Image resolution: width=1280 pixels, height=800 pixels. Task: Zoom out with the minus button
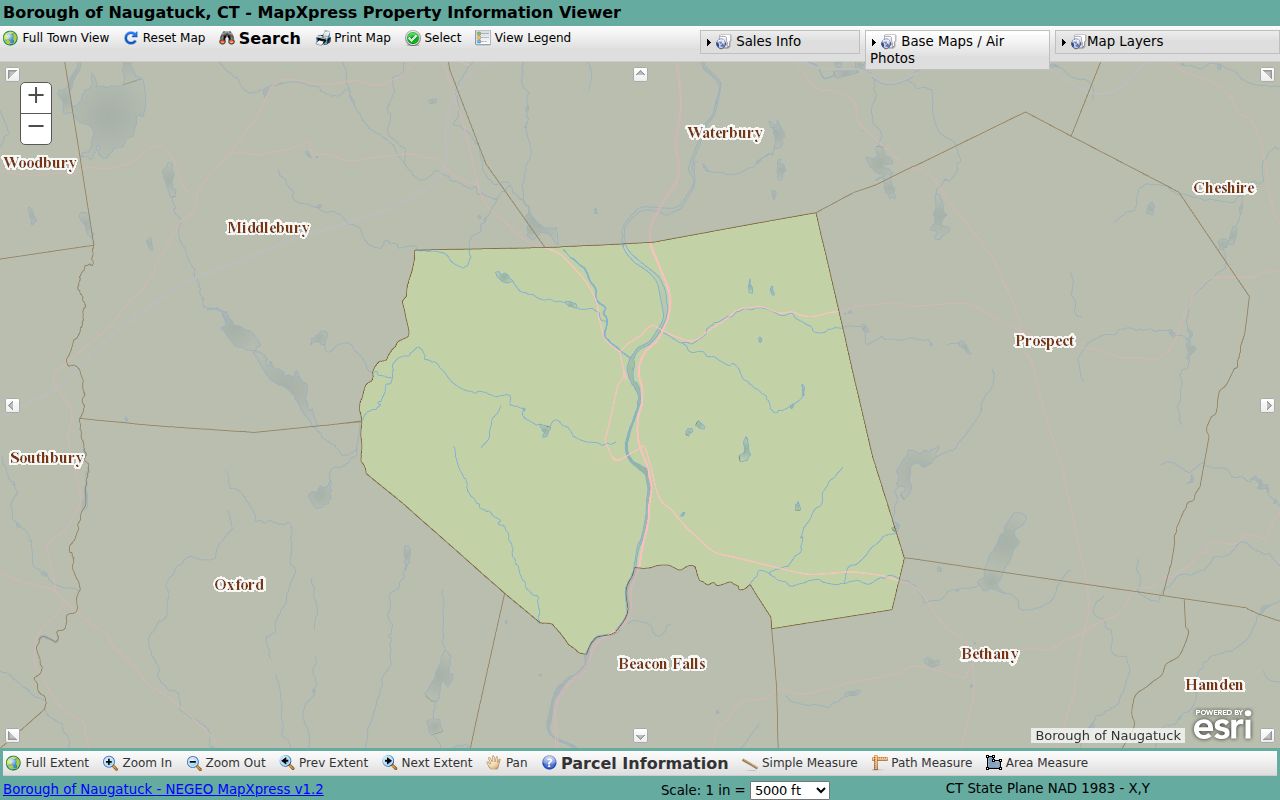[x=36, y=128]
